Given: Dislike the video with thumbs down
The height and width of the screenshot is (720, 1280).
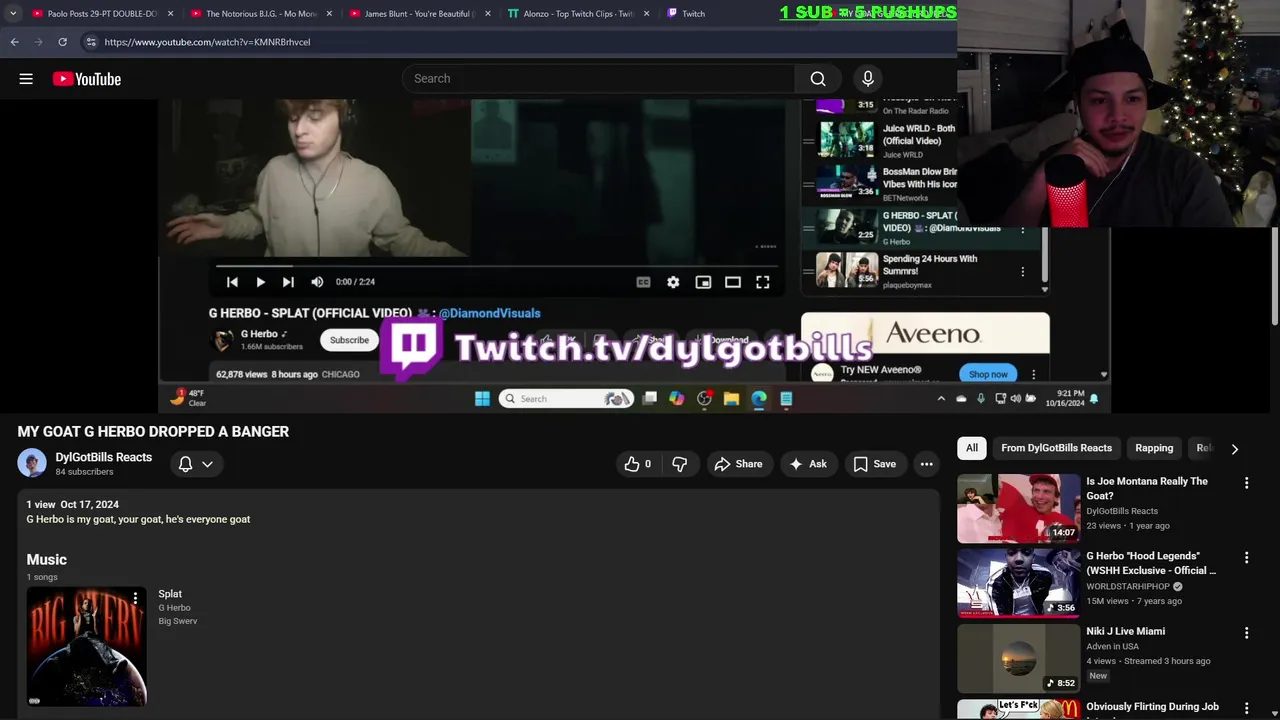Looking at the screenshot, I should pos(680,464).
